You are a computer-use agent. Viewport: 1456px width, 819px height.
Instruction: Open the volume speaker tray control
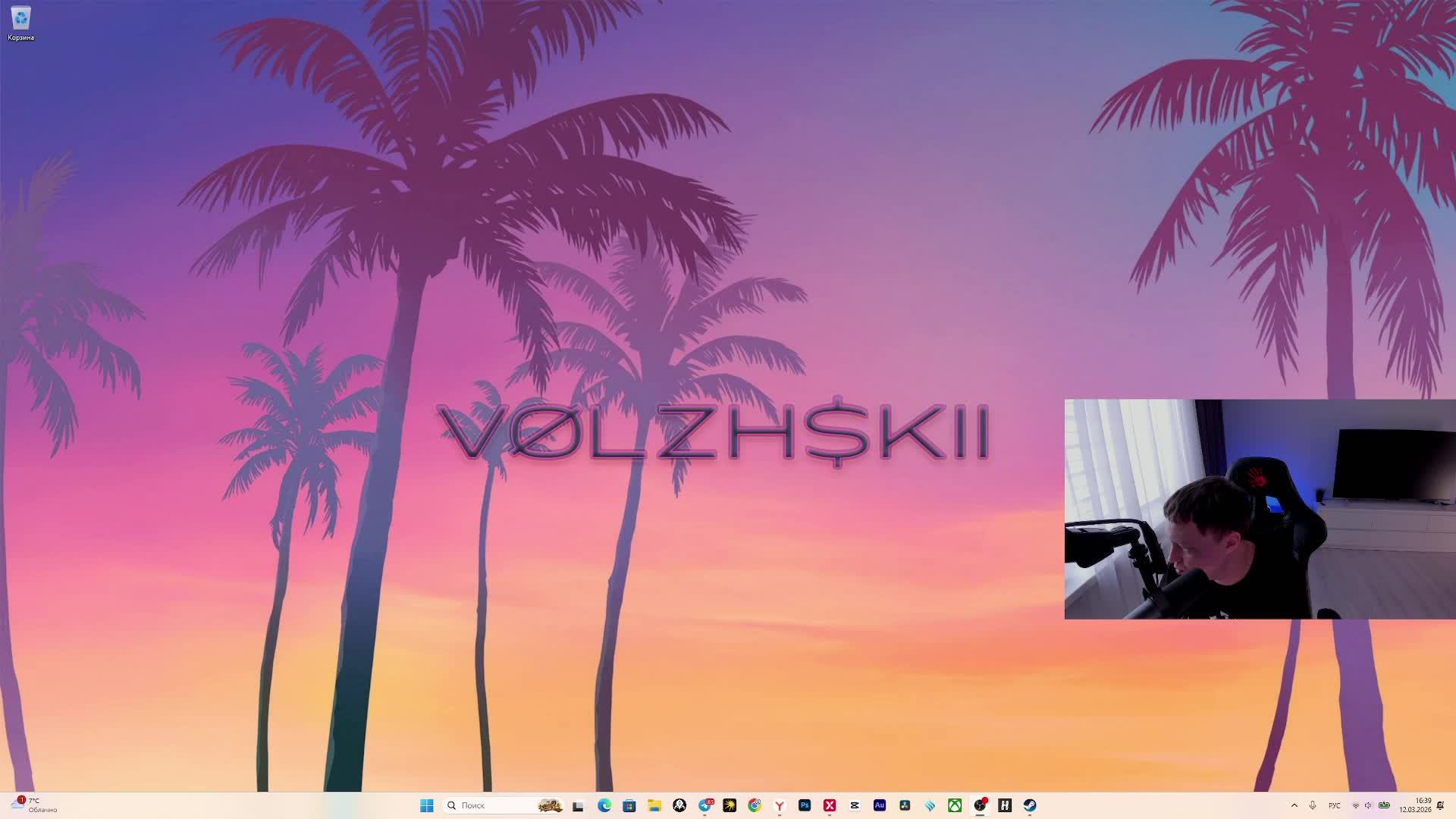[x=1369, y=805]
